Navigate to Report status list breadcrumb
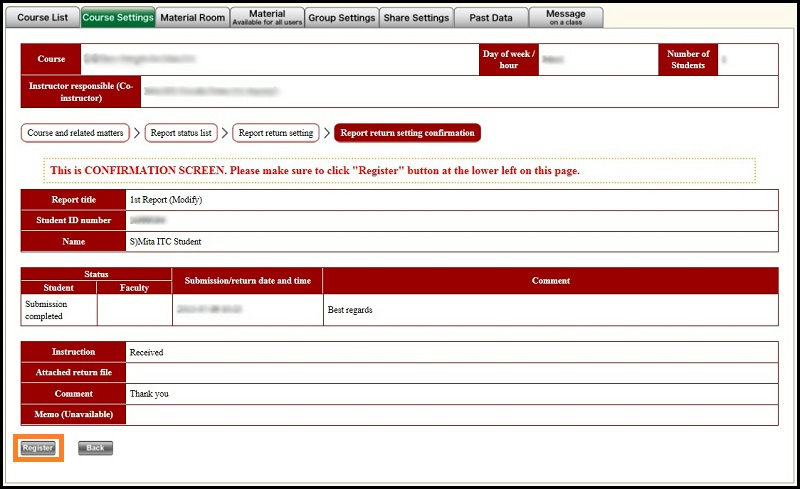This screenshot has width=800, height=489. tap(180, 133)
